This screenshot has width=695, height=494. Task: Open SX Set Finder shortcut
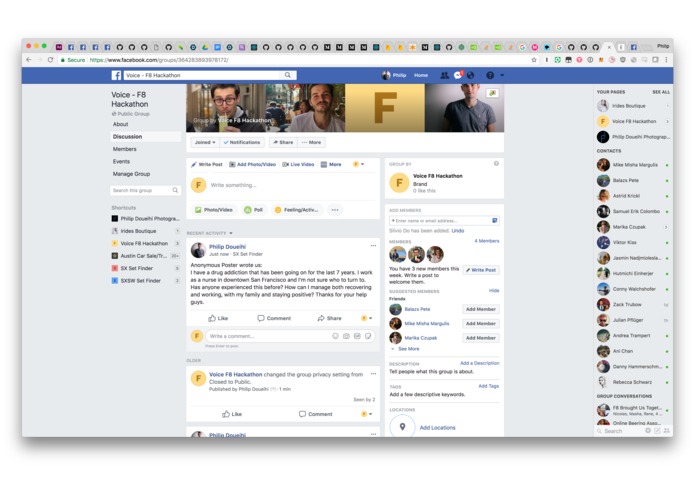137,268
